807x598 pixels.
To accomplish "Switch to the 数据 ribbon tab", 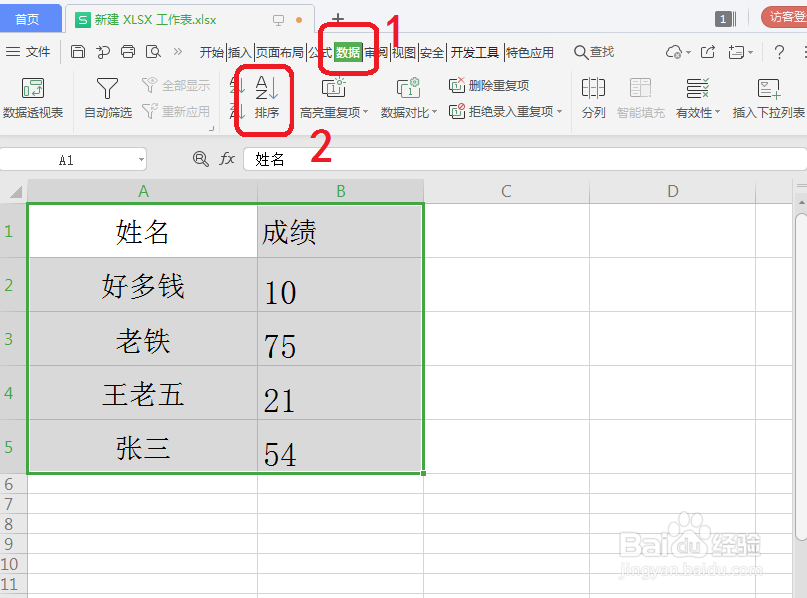I will [347, 51].
